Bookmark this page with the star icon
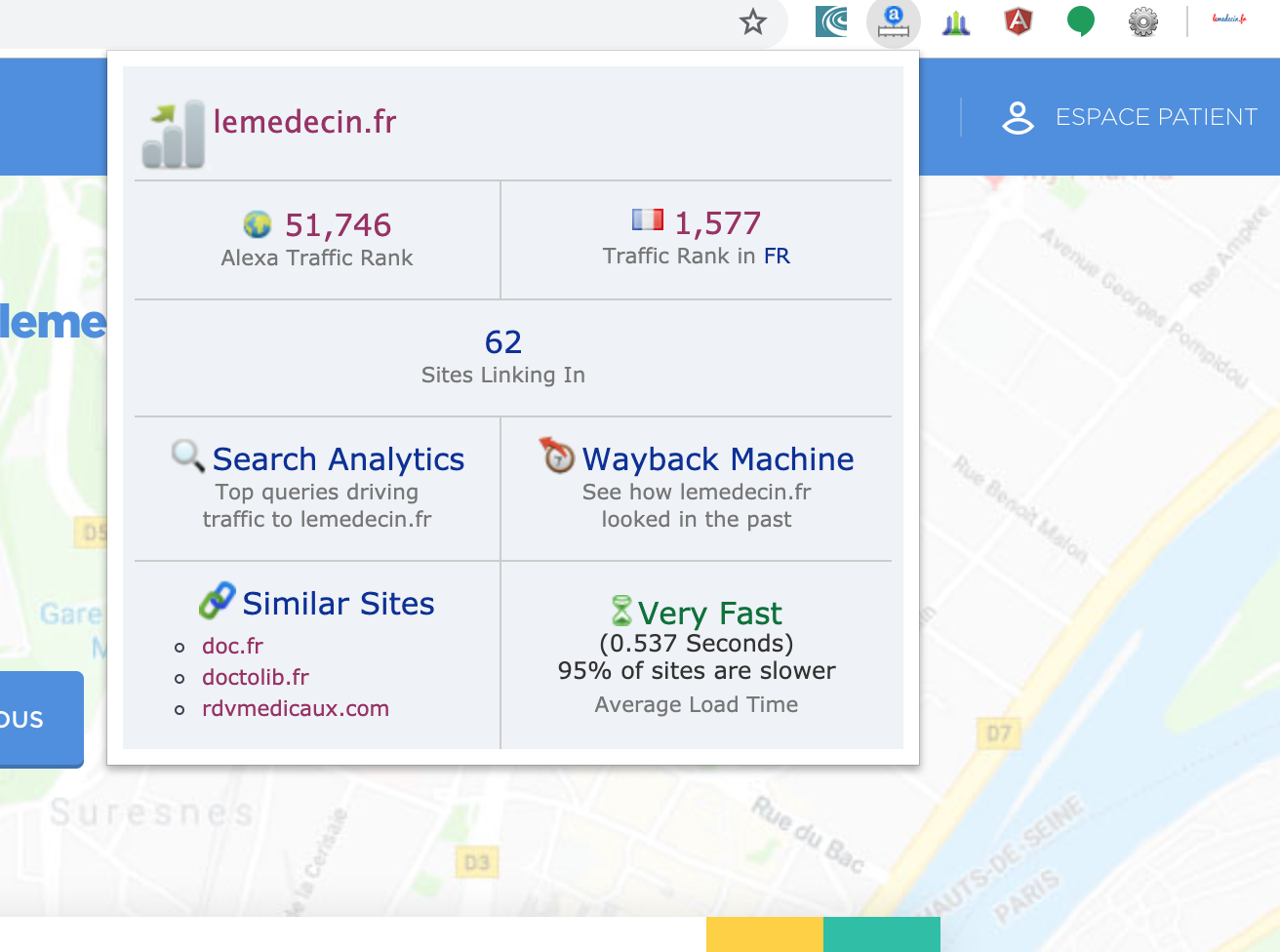 click(752, 21)
